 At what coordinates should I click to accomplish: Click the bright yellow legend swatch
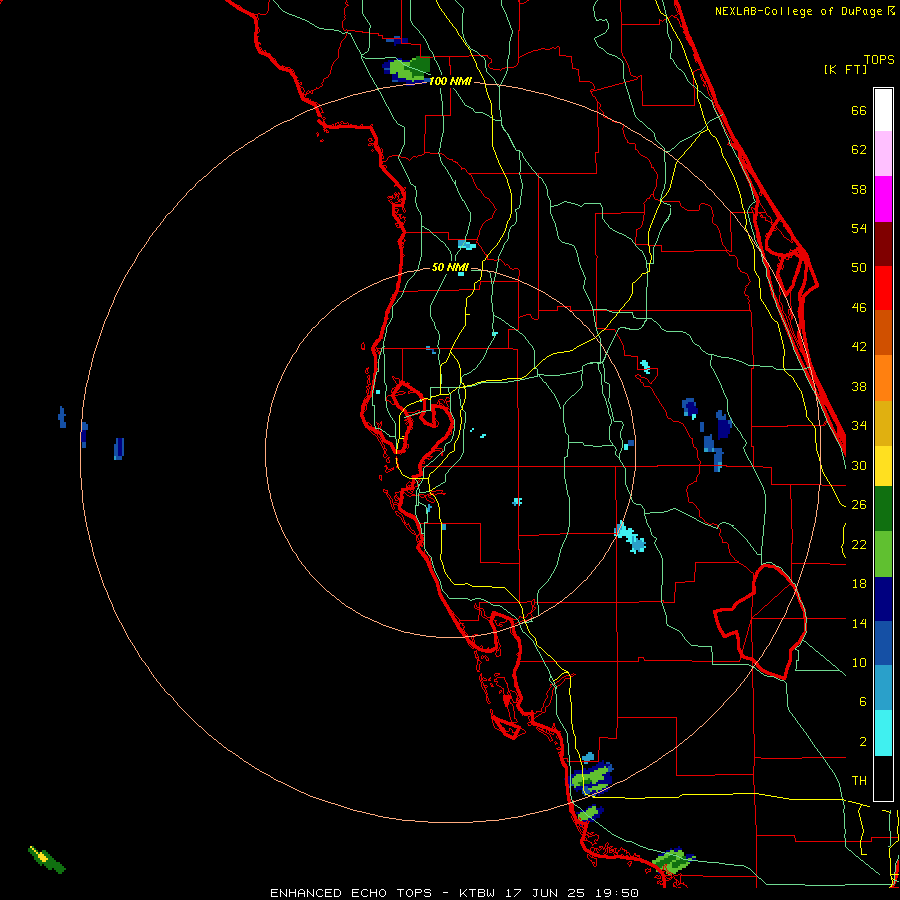click(883, 466)
